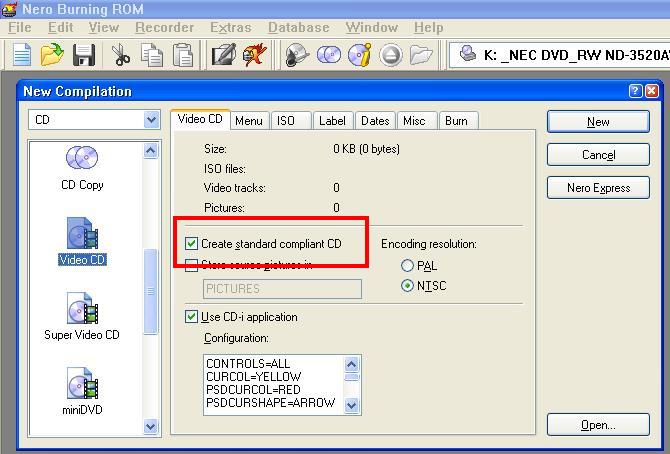Open the Window menu
This screenshot has height=454, width=670.
(x=372, y=27)
